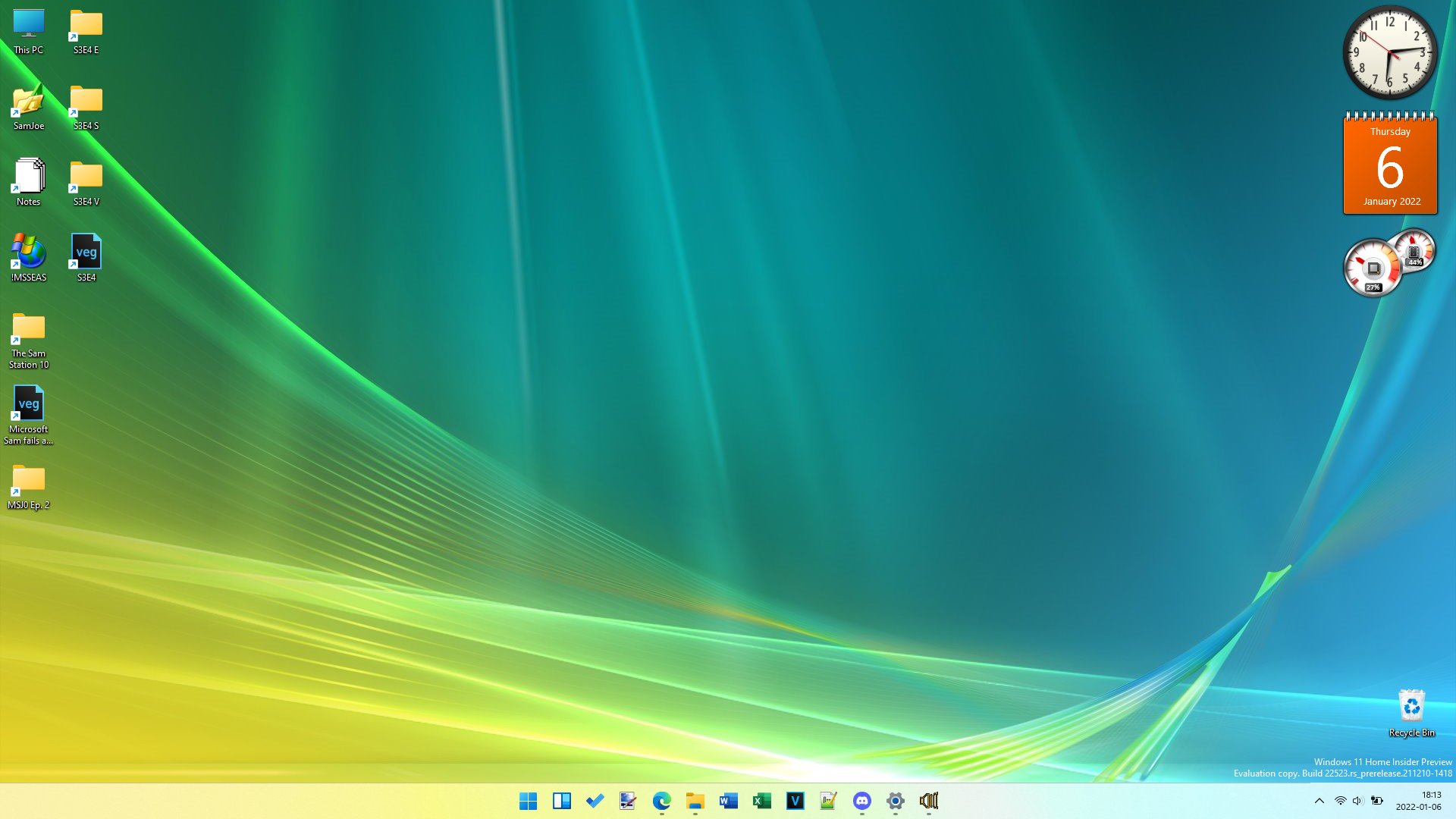Open the Settings gear on the taskbar
The image size is (1456, 819).
tap(896, 801)
